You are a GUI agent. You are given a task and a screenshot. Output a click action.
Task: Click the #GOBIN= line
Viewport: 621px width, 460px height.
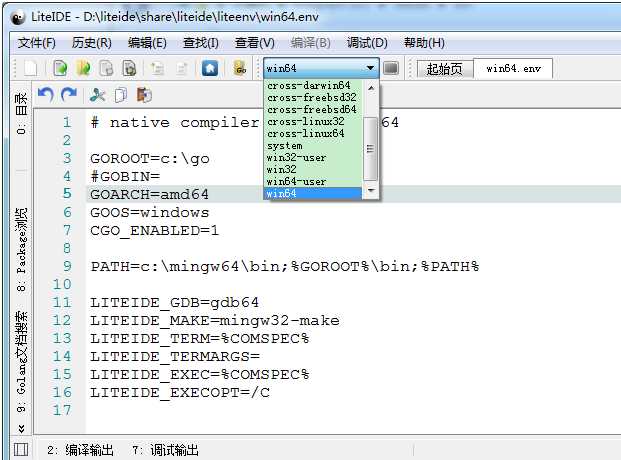pos(125,176)
